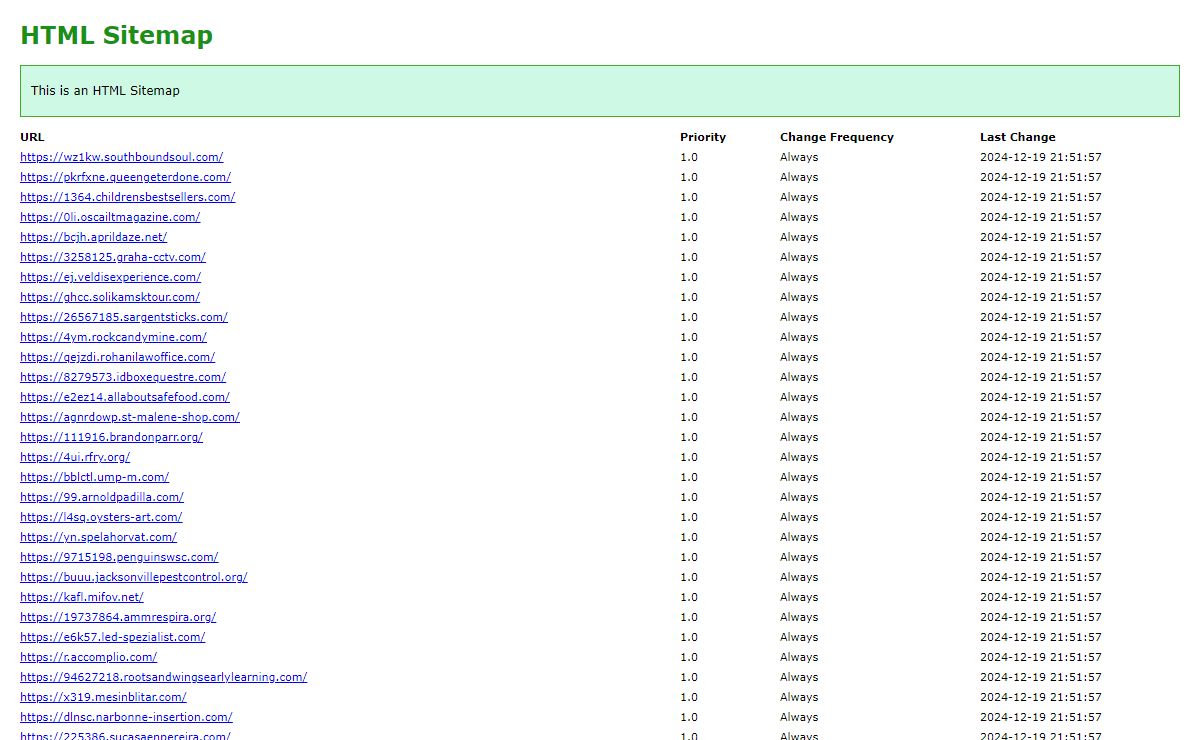Click 'Always' in the rfry.org row
This screenshot has width=1200, height=740.
click(x=799, y=457)
